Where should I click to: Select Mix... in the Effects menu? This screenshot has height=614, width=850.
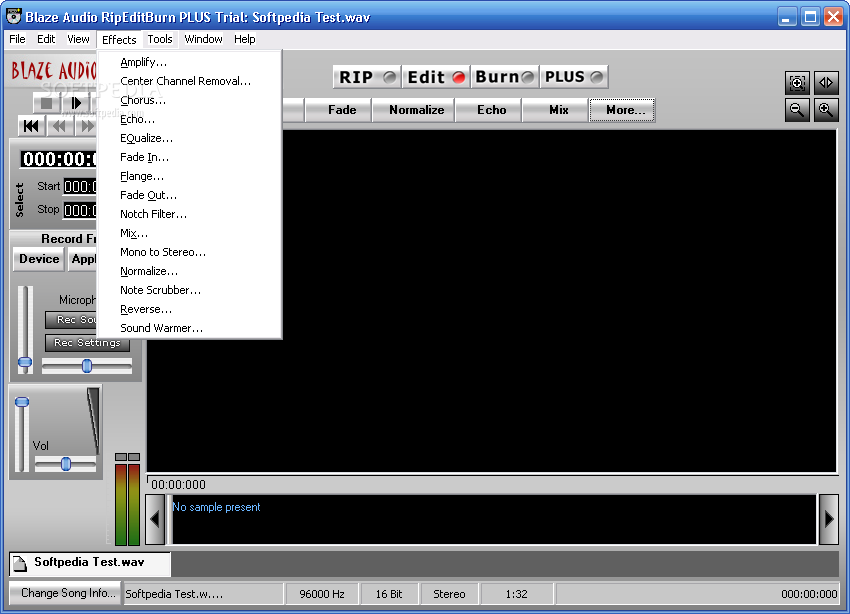pyautogui.click(x=190, y=233)
